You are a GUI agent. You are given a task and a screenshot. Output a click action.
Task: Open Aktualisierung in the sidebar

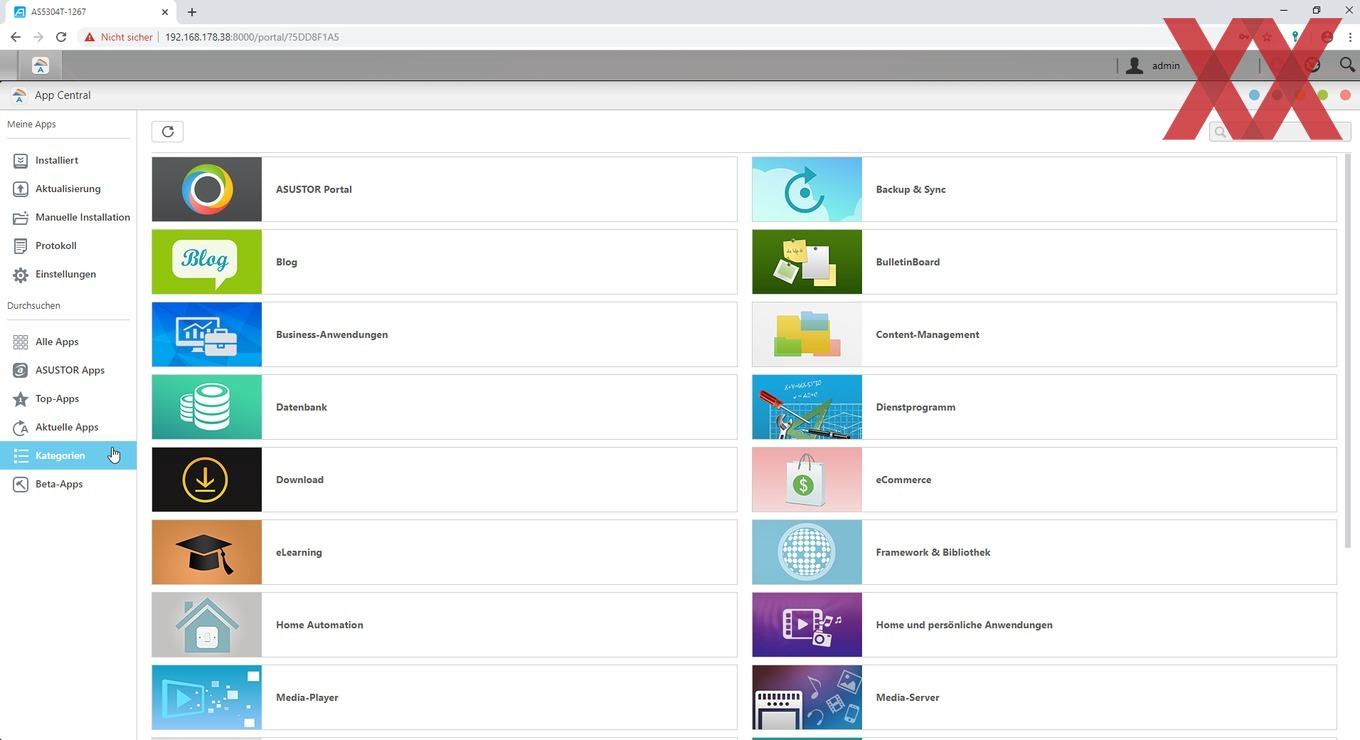tap(68, 188)
